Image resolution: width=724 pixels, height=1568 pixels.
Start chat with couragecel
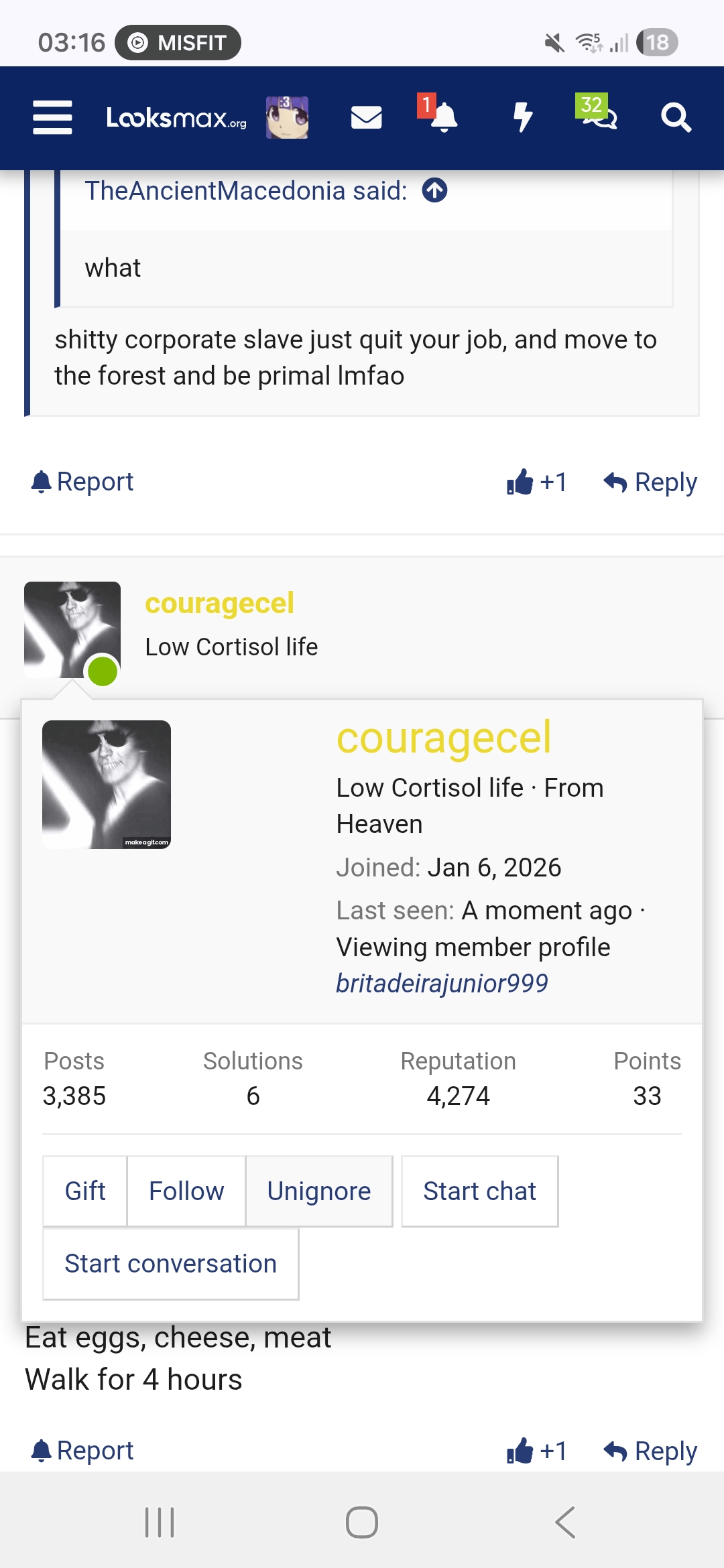click(x=480, y=1191)
